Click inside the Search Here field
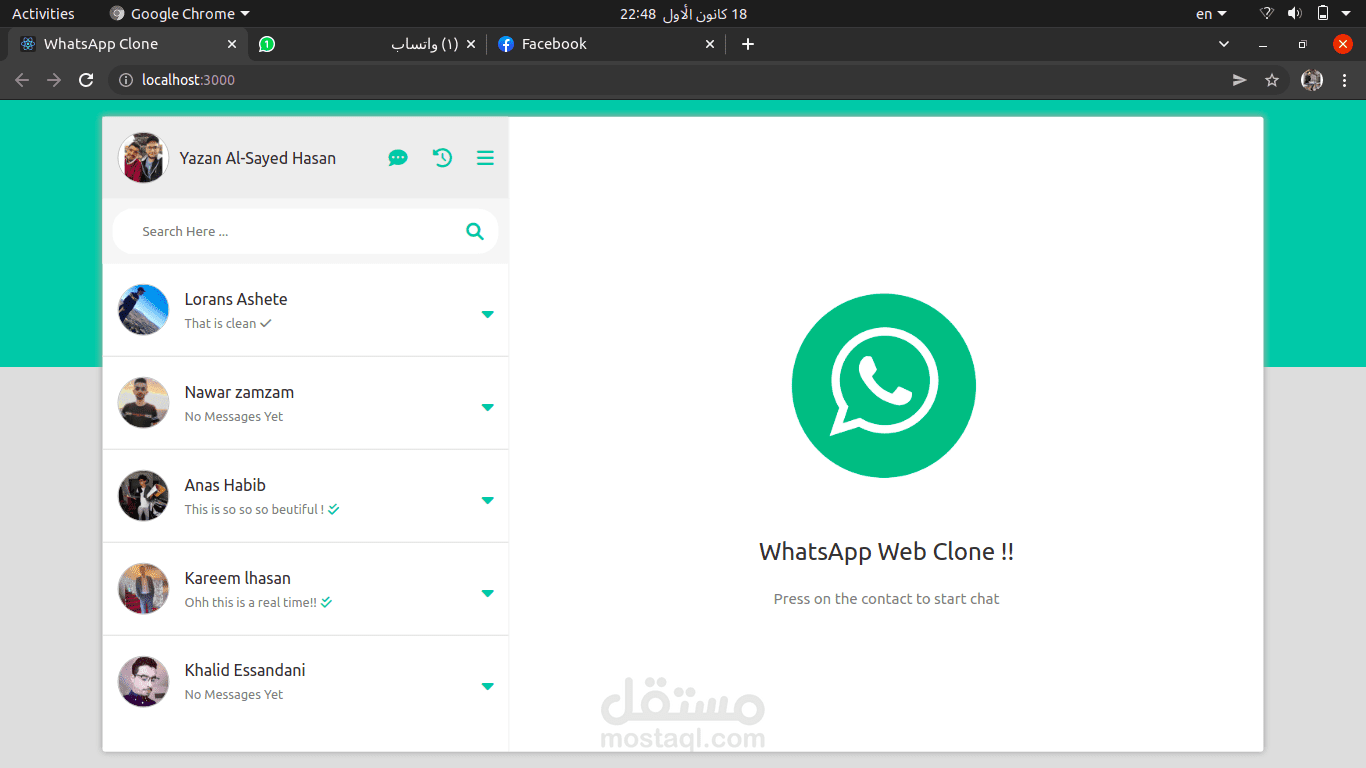 pos(250,230)
